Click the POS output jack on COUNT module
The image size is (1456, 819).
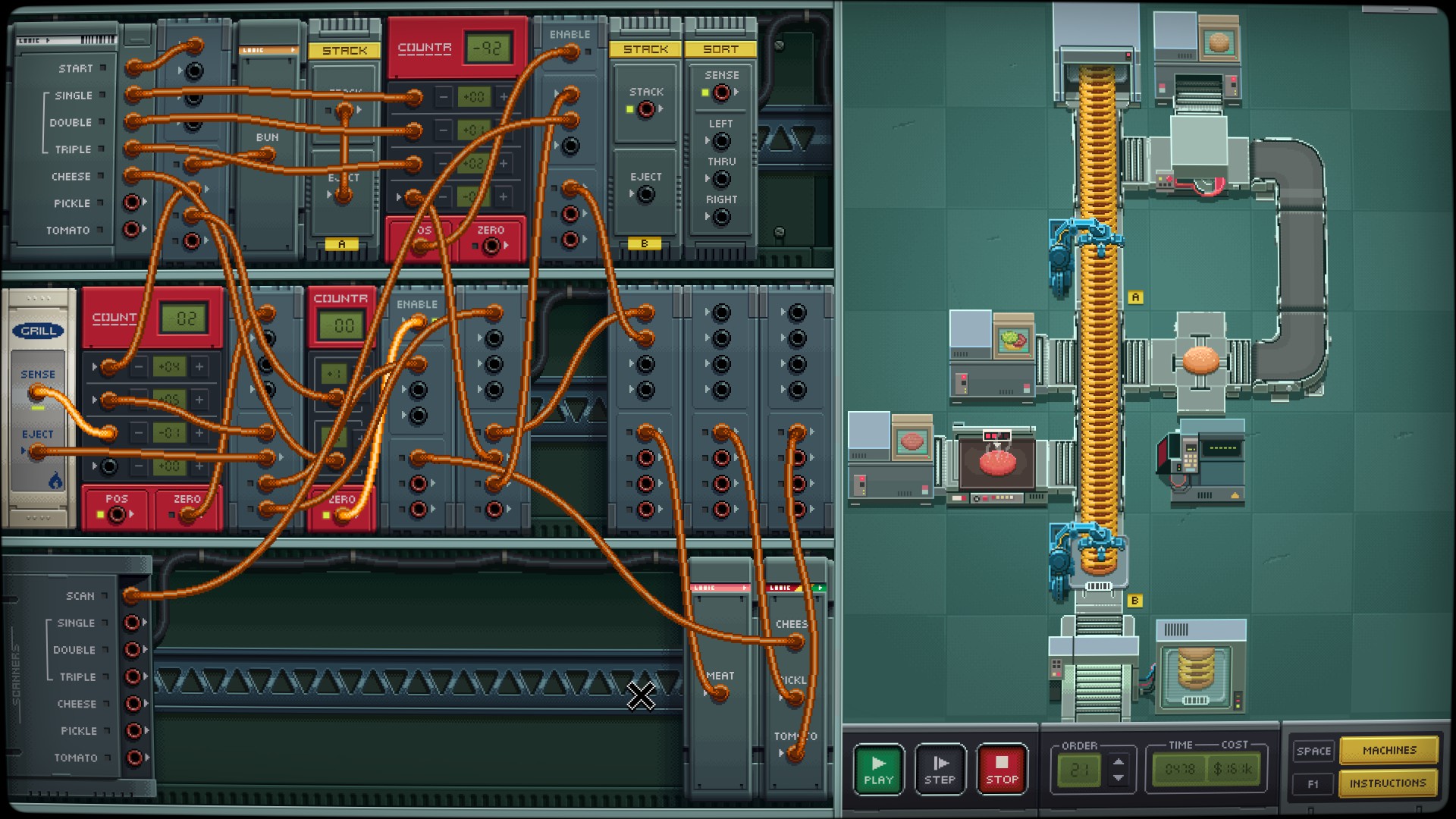point(116,515)
